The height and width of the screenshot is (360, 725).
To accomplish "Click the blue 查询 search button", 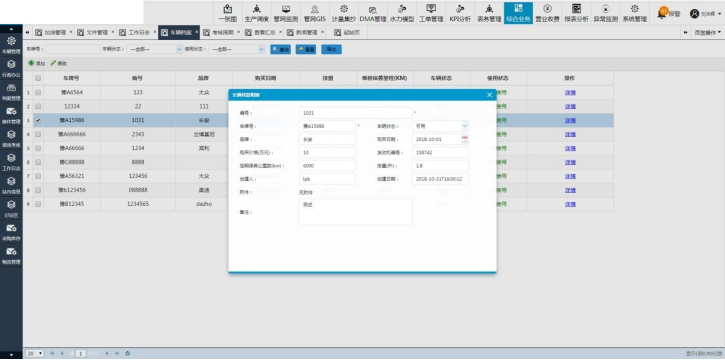I will [x=281, y=49].
